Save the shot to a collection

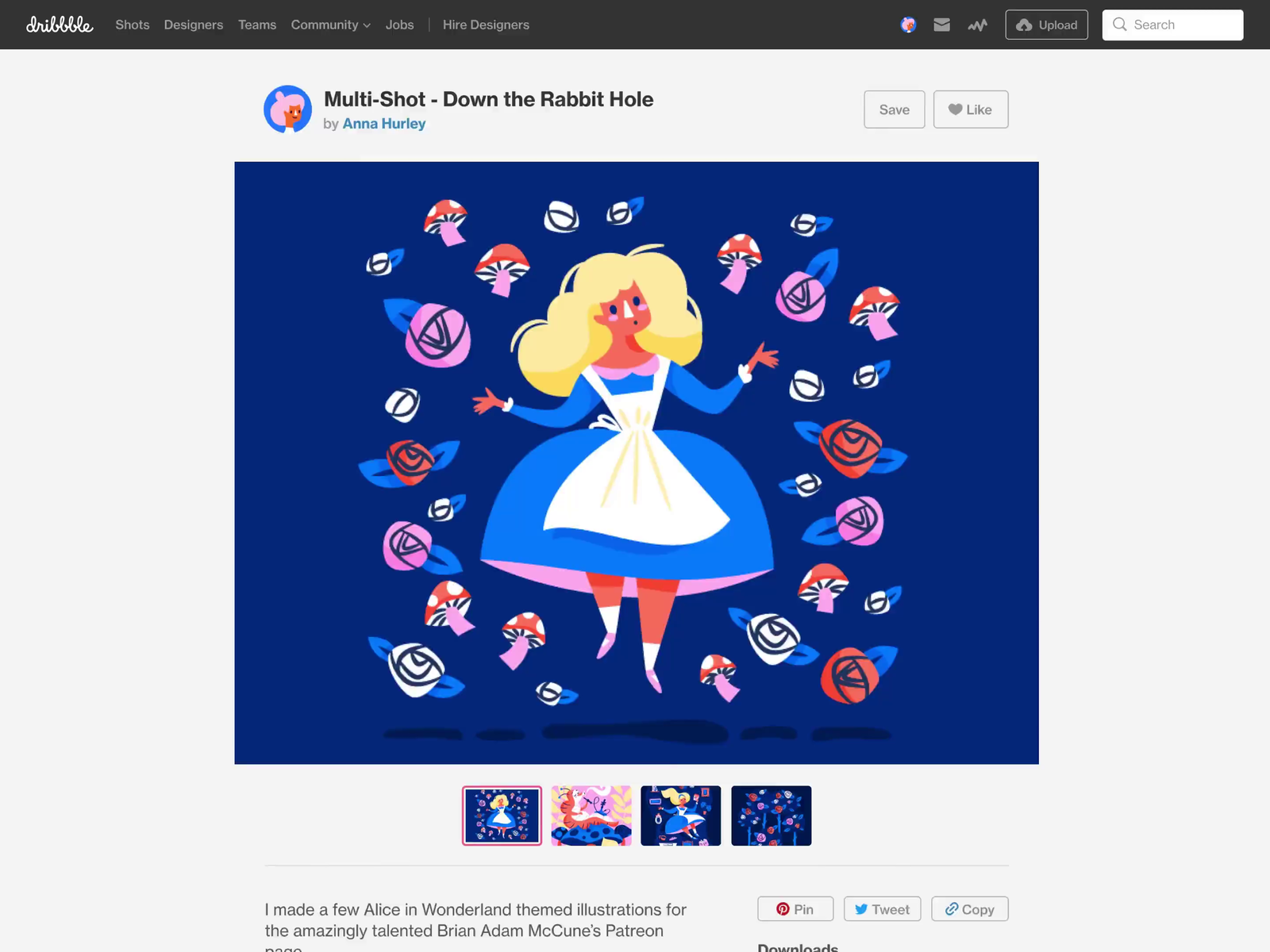click(894, 109)
